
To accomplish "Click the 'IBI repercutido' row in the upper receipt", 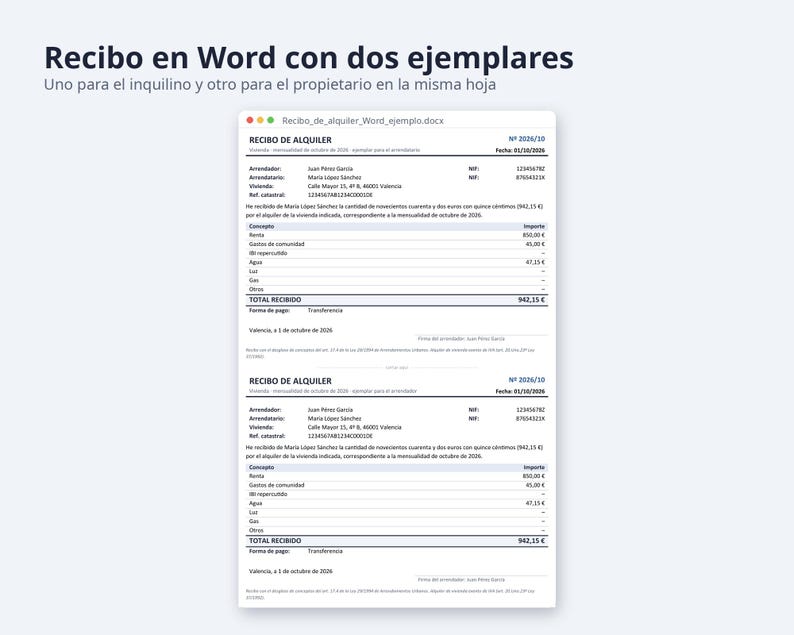I will point(396,253).
